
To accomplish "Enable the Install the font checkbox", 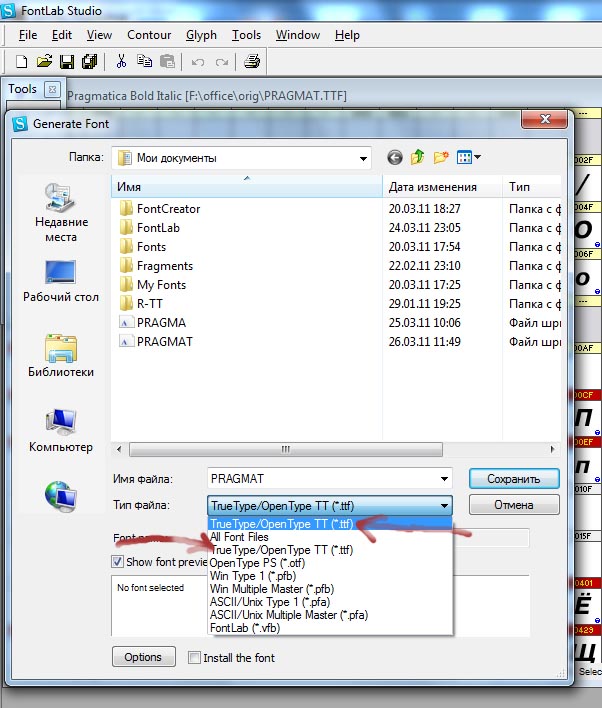I will 194,658.
